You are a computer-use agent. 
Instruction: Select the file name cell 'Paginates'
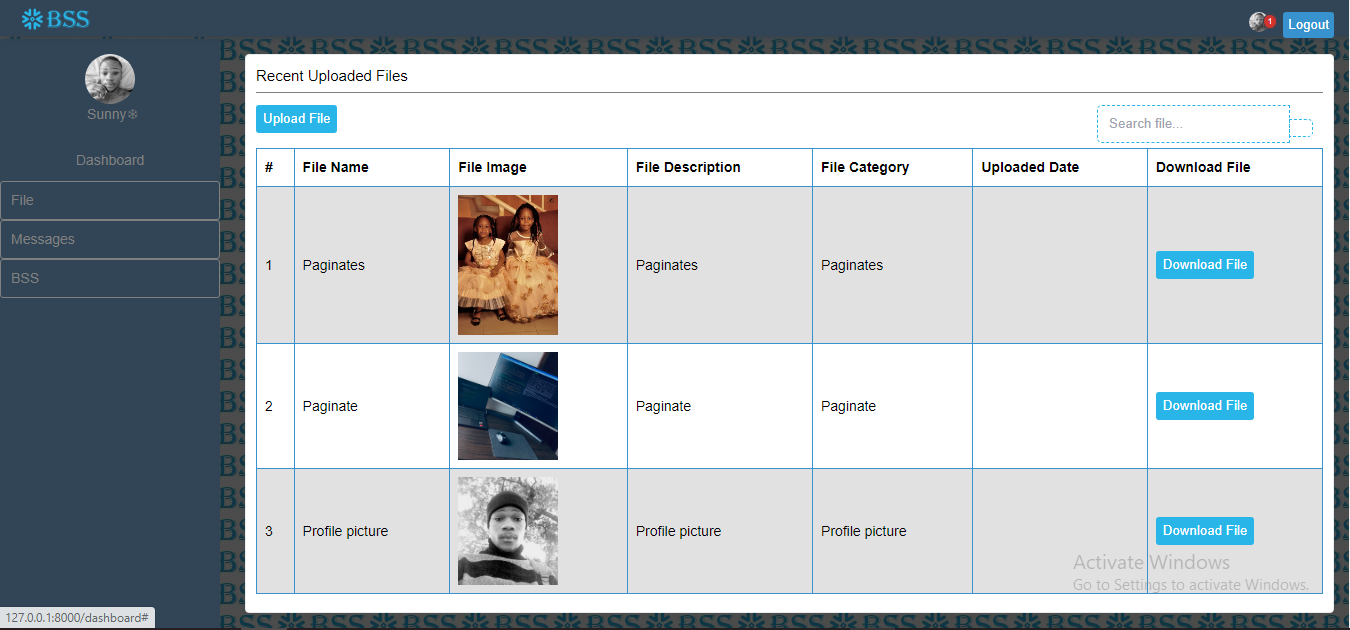click(372, 265)
